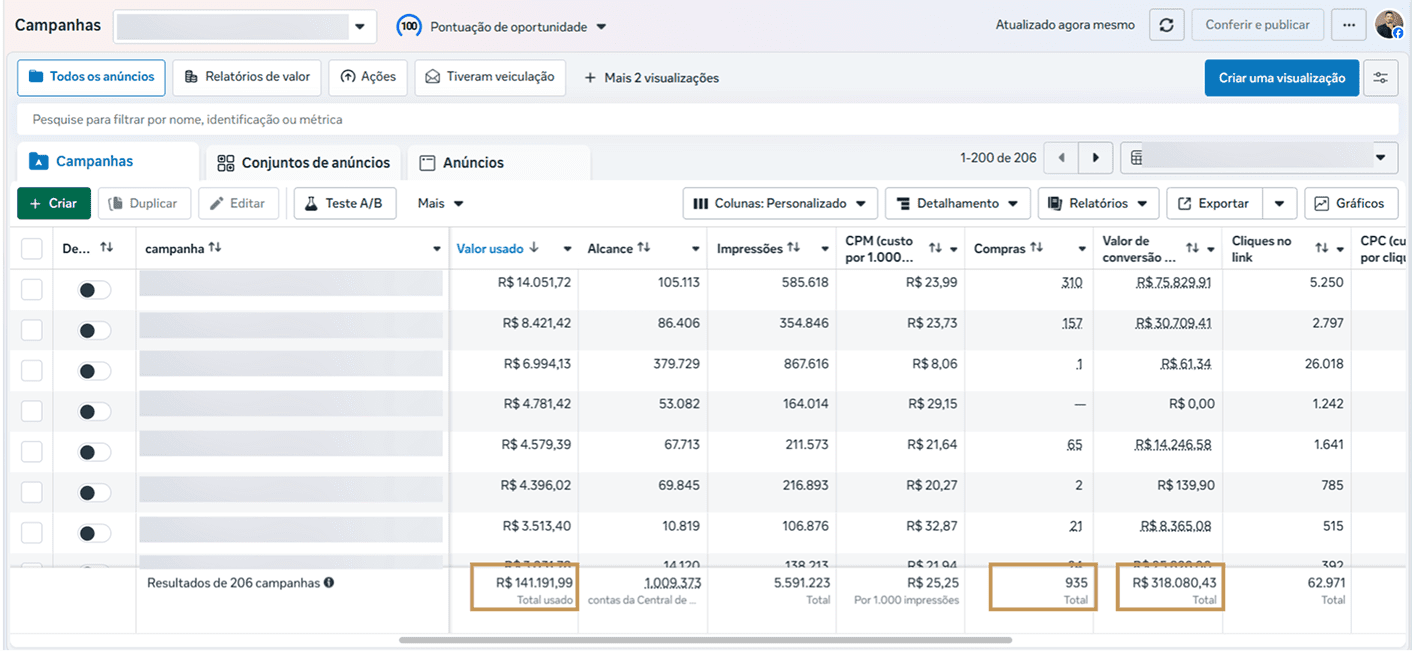Click the green Criar button
This screenshot has height=651, width=1412.
[54, 203]
